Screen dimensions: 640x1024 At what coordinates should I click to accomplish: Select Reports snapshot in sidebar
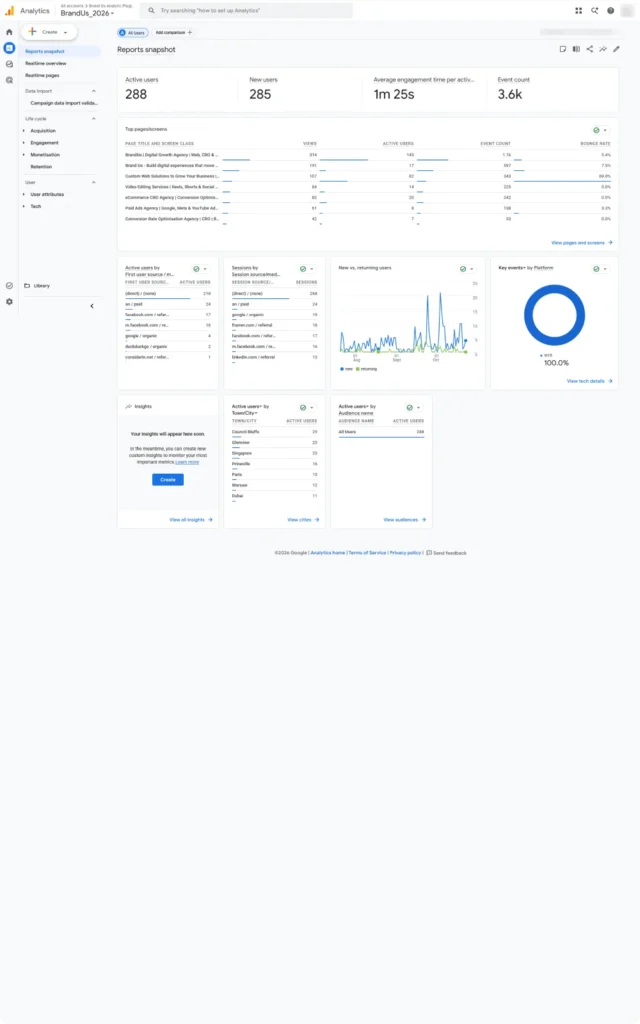(x=60, y=51)
